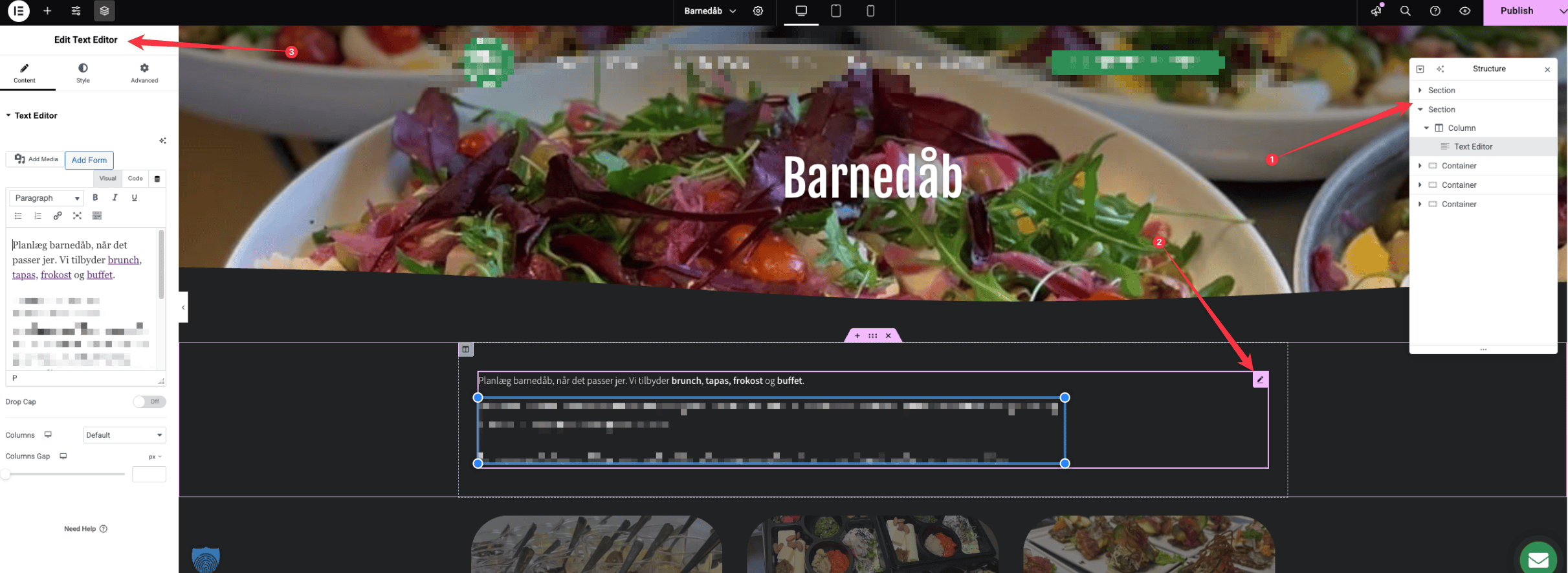Screen dimensions: 1568x573
Task: Expand the first Container item
Action: coord(1420,166)
